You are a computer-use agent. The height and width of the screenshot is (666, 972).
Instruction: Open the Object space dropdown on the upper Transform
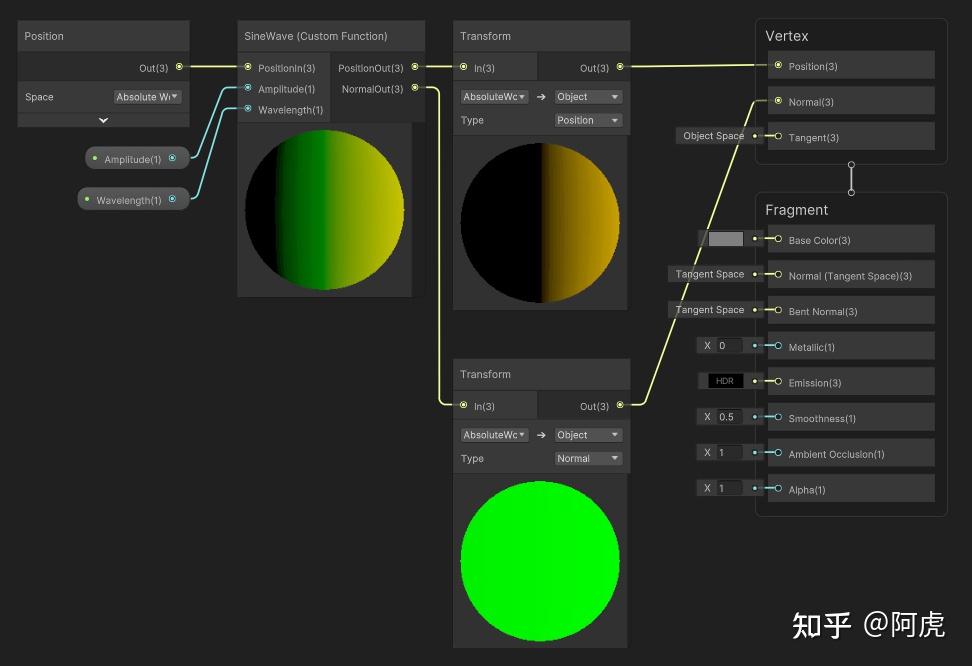pos(587,96)
